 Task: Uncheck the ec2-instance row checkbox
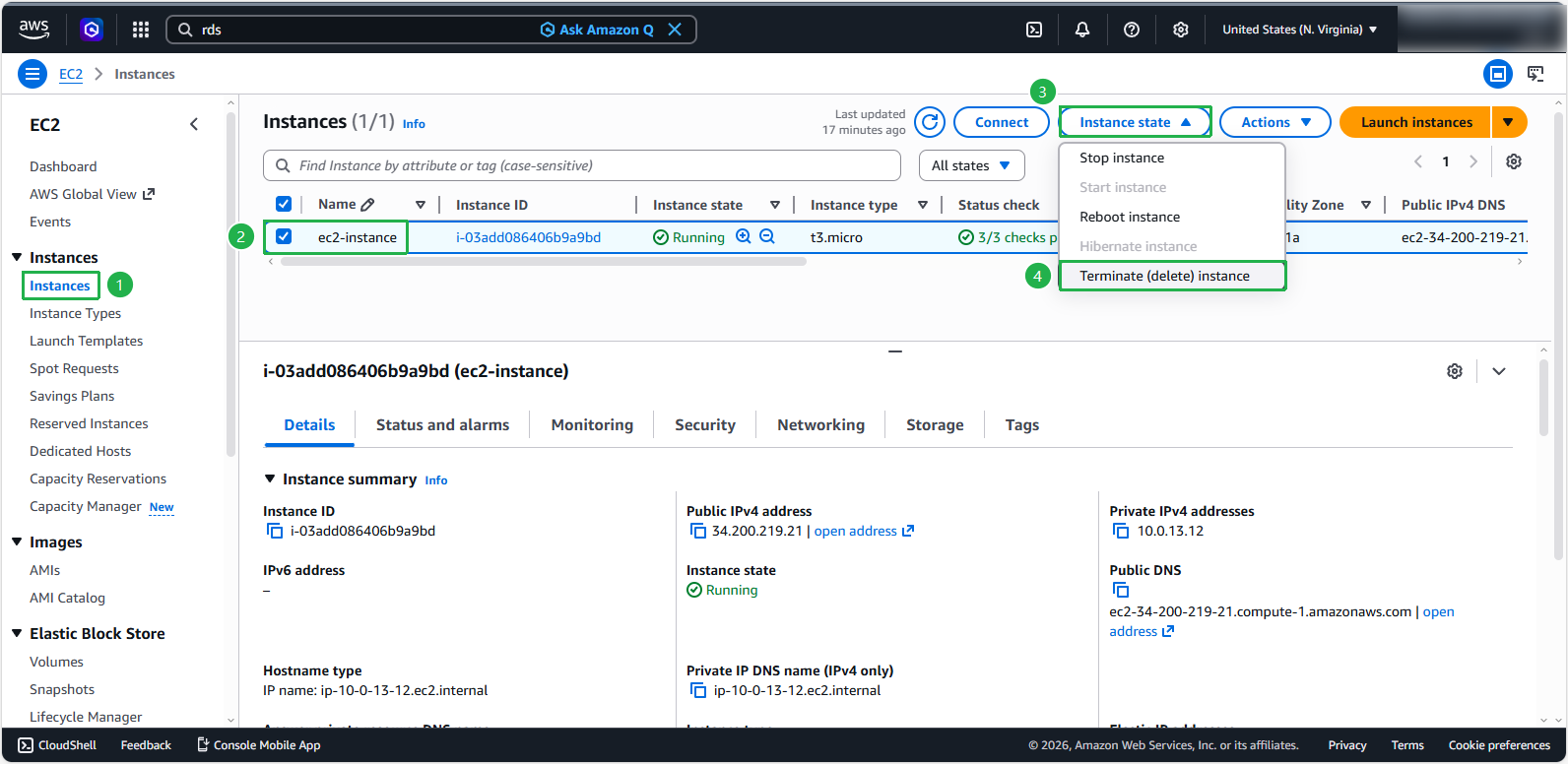(x=284, y=236)
